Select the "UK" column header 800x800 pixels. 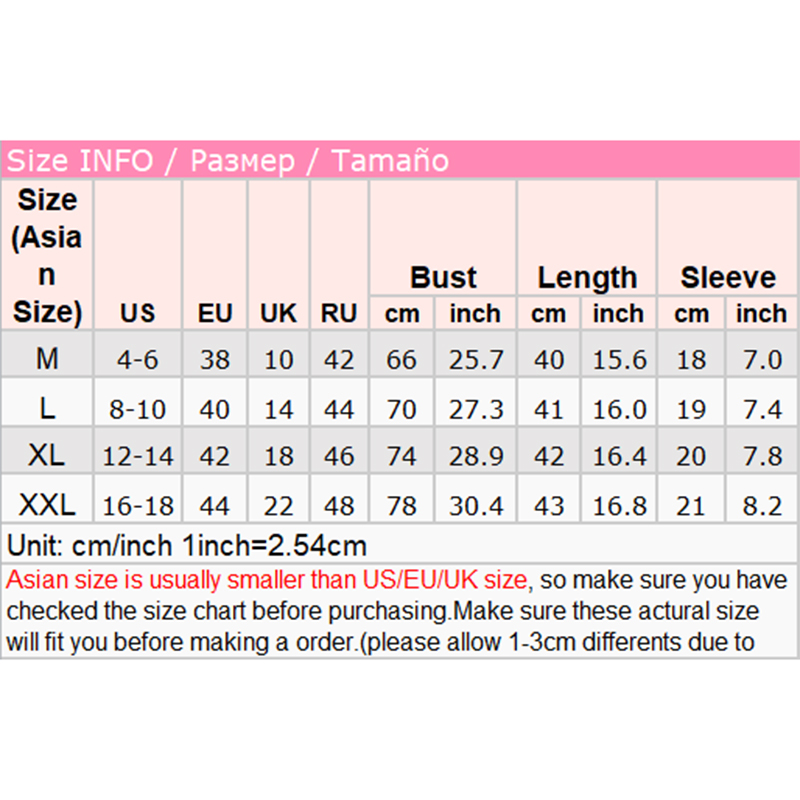pos(278,313)
